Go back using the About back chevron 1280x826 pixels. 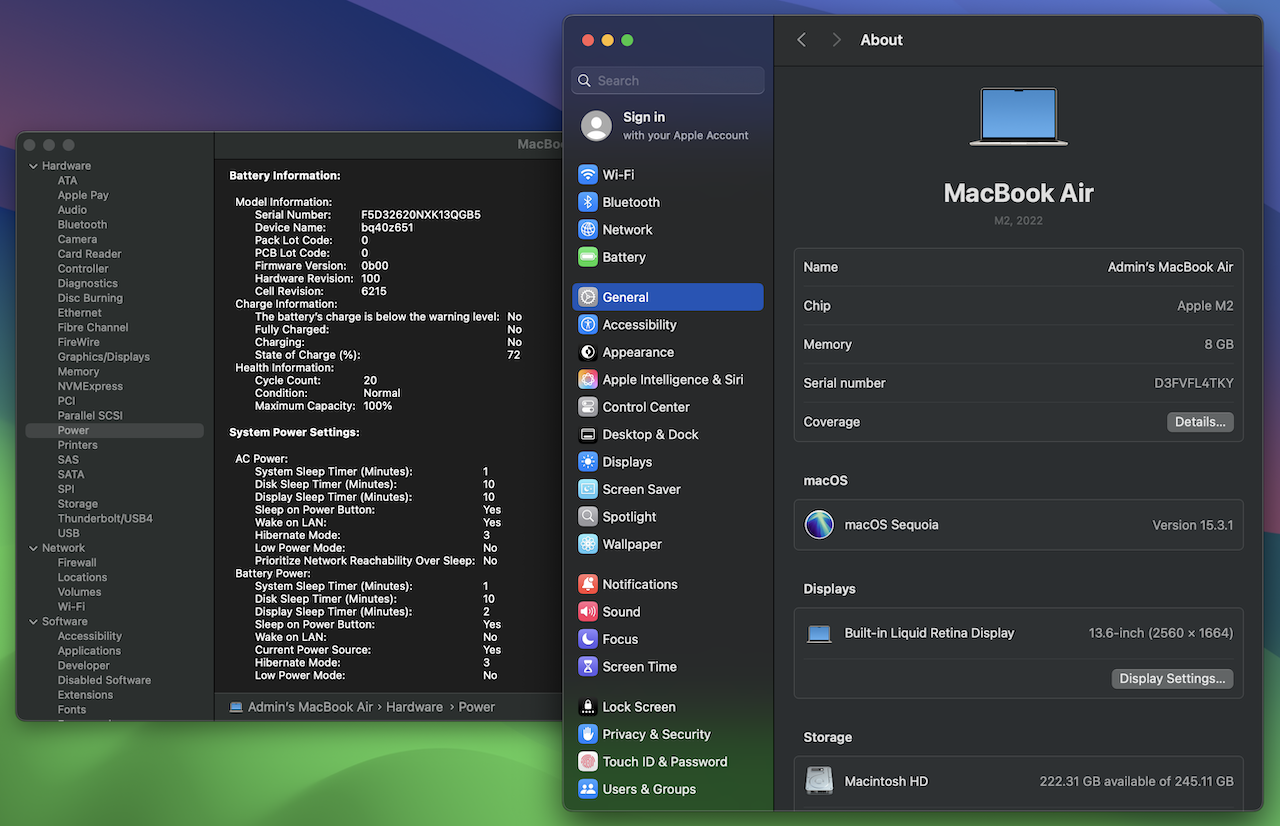click(802, 40)
